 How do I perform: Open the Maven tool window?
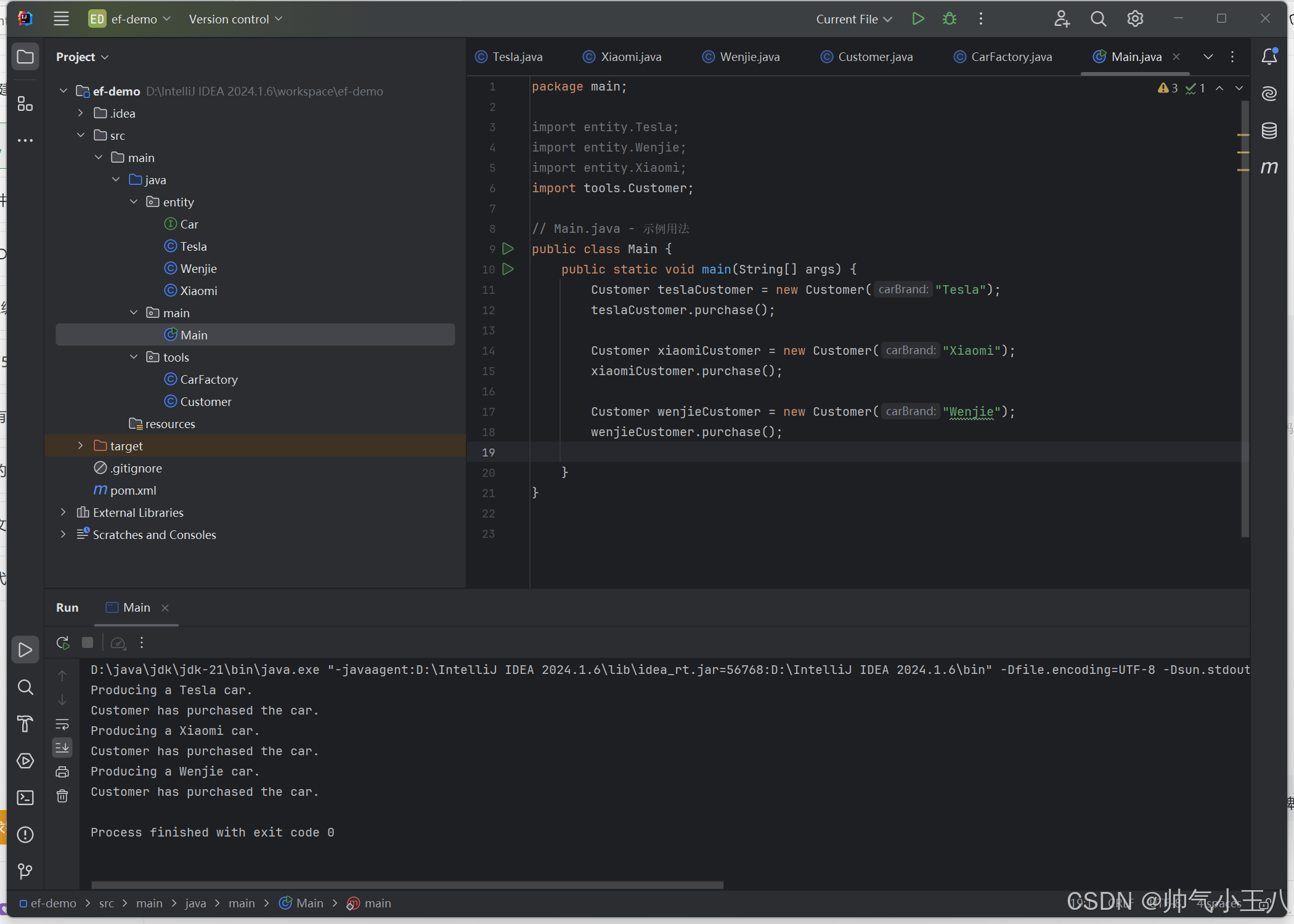point(1269,168)
